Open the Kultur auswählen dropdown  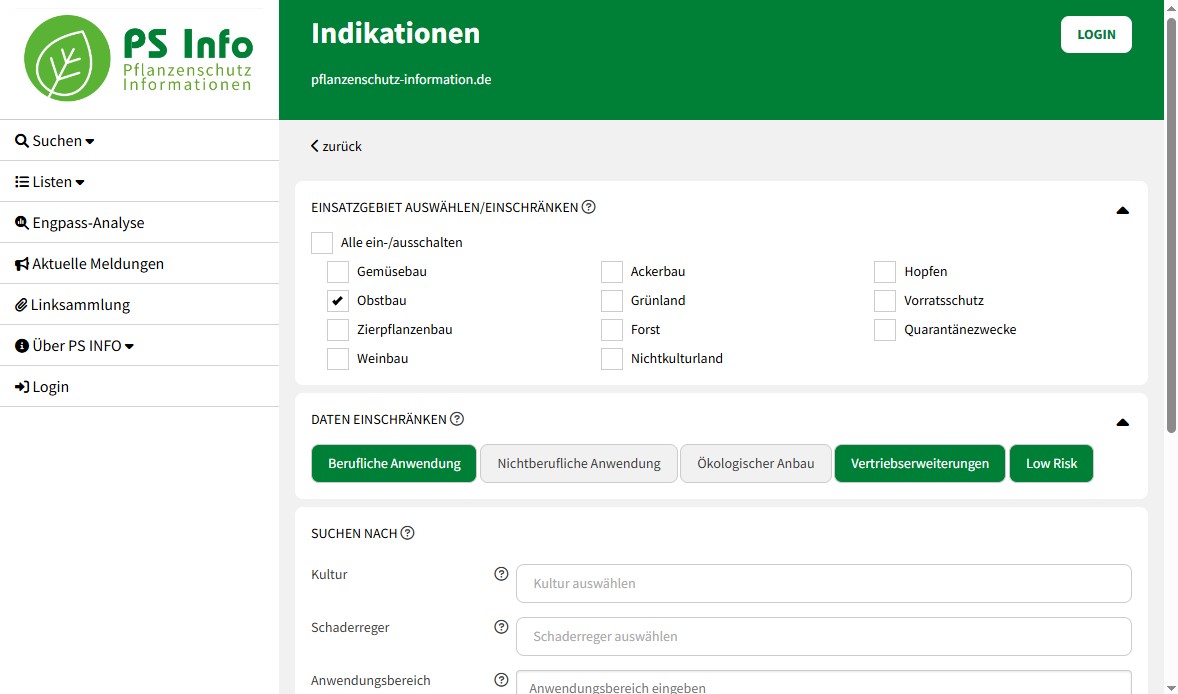(823, 583)
